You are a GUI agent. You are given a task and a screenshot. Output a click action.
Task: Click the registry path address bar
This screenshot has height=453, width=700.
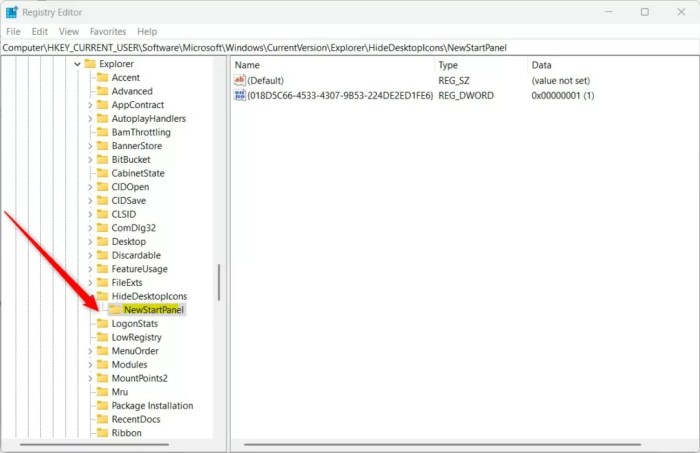click(350, 48)
